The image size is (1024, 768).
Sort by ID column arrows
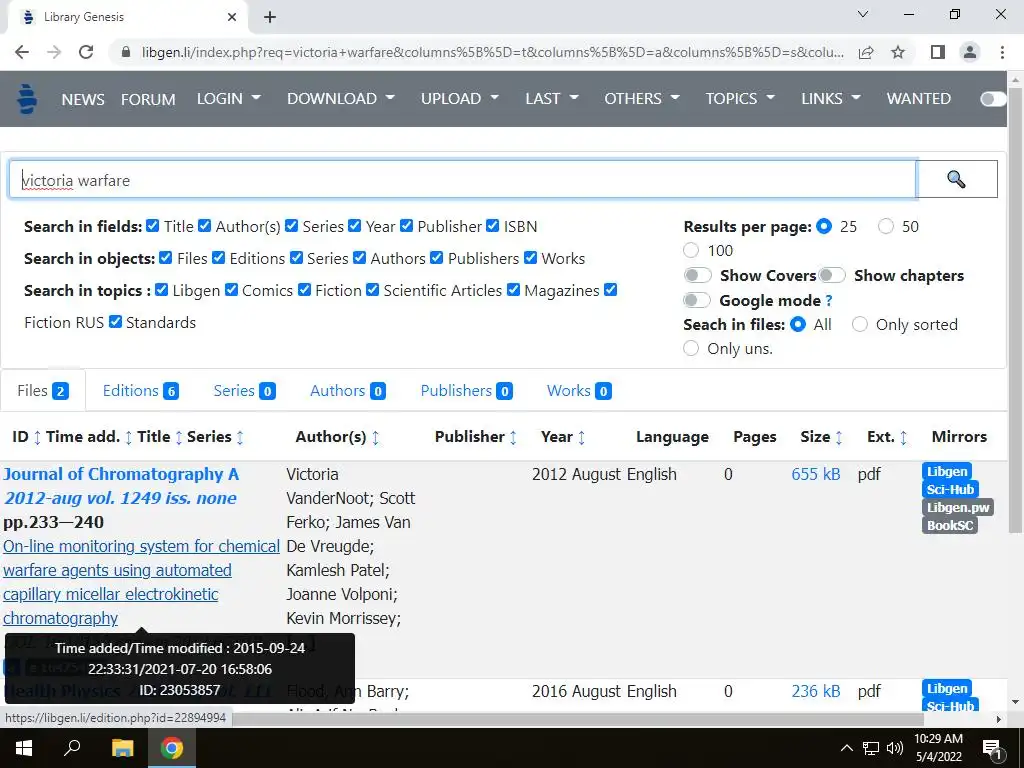37,438
